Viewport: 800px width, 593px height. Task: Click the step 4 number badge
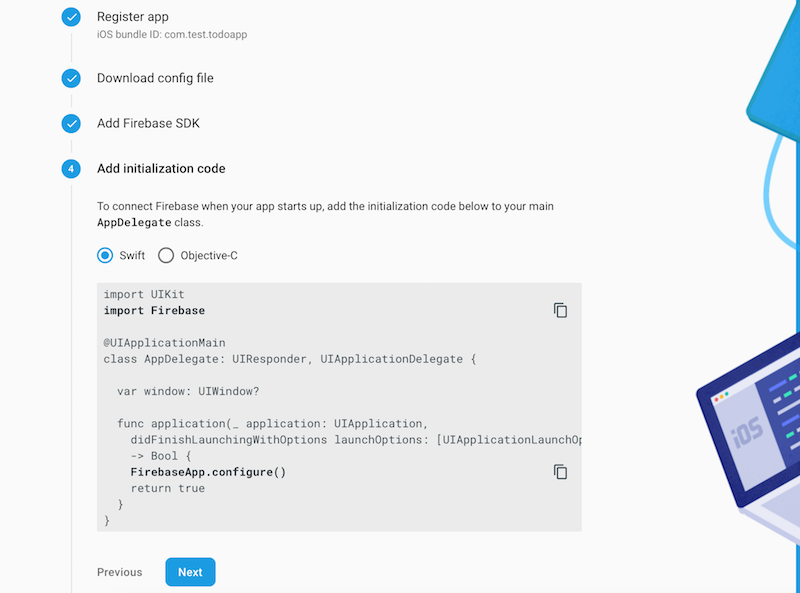pos(70,168)
